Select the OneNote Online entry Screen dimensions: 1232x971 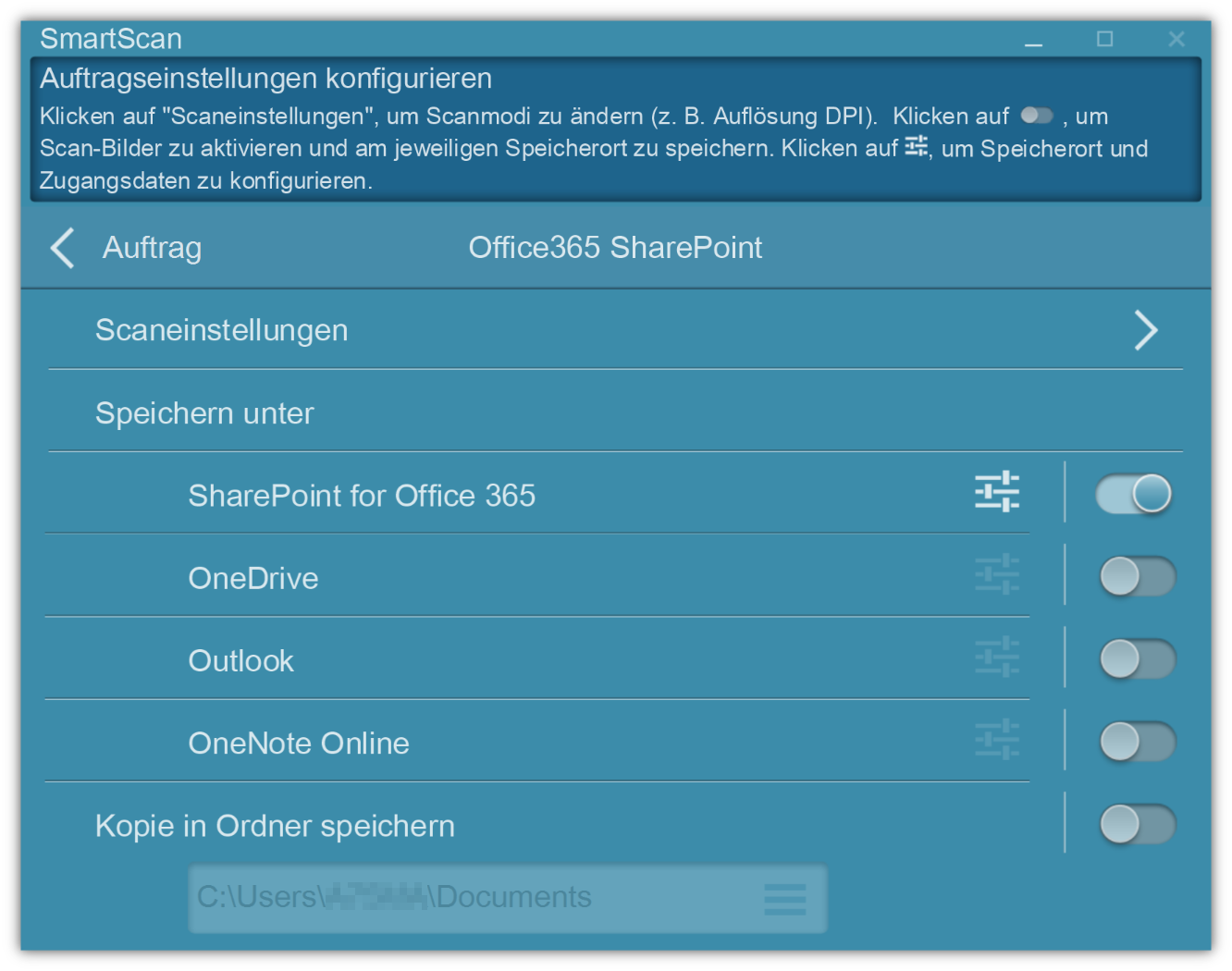pos(299,744)
